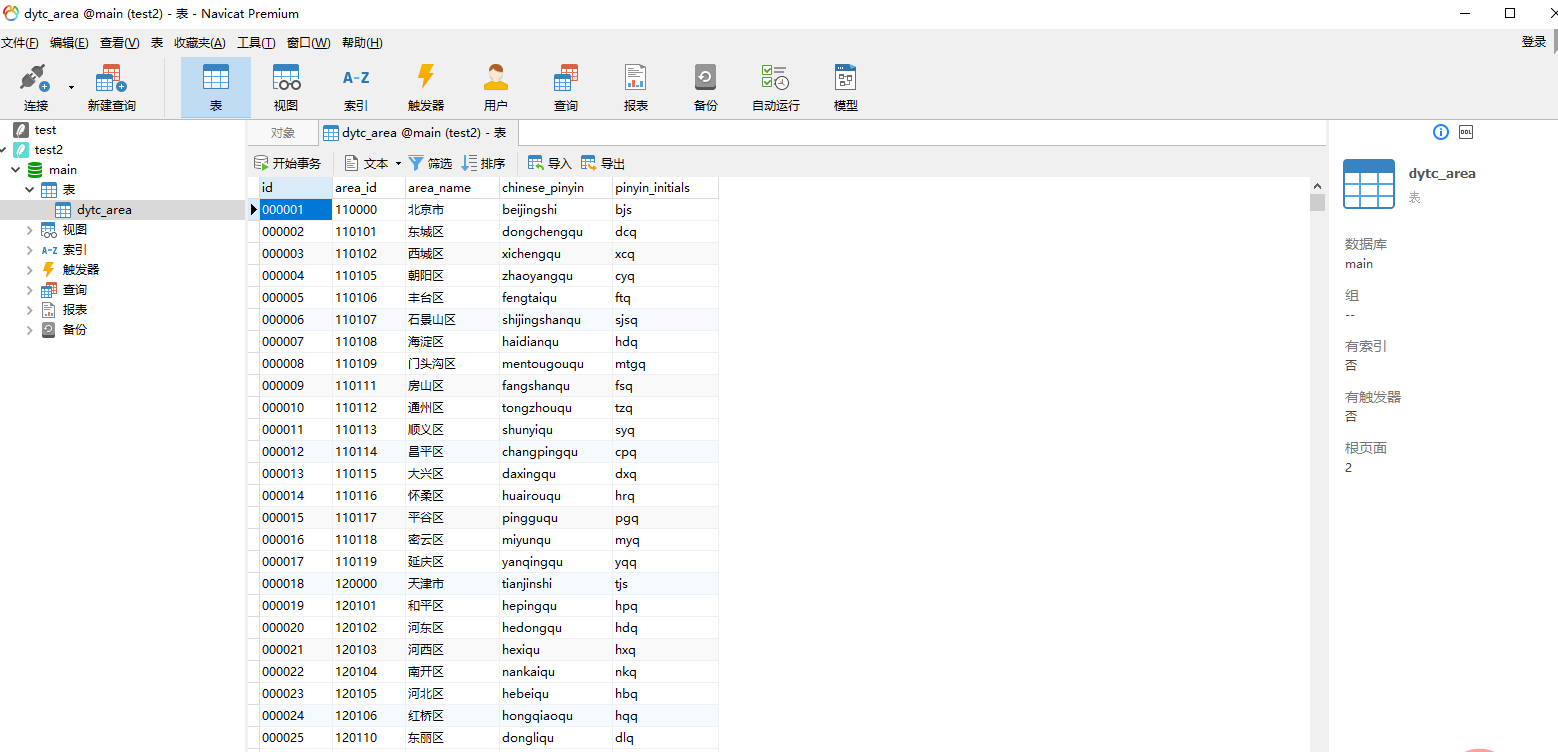Open the File (文件) menu
Image resolution: width=1558 pixels, height=752 pixels.
20,43
